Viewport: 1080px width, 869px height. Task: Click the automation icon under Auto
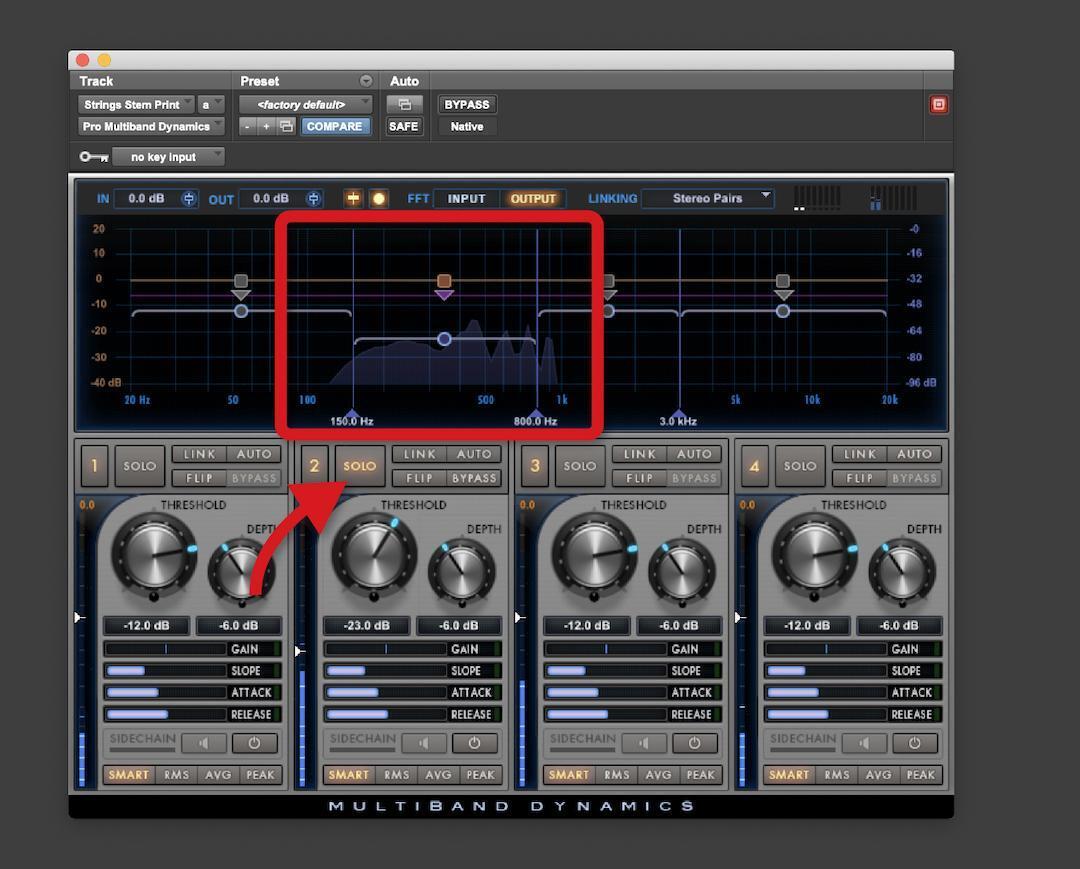tap(405, 104)
